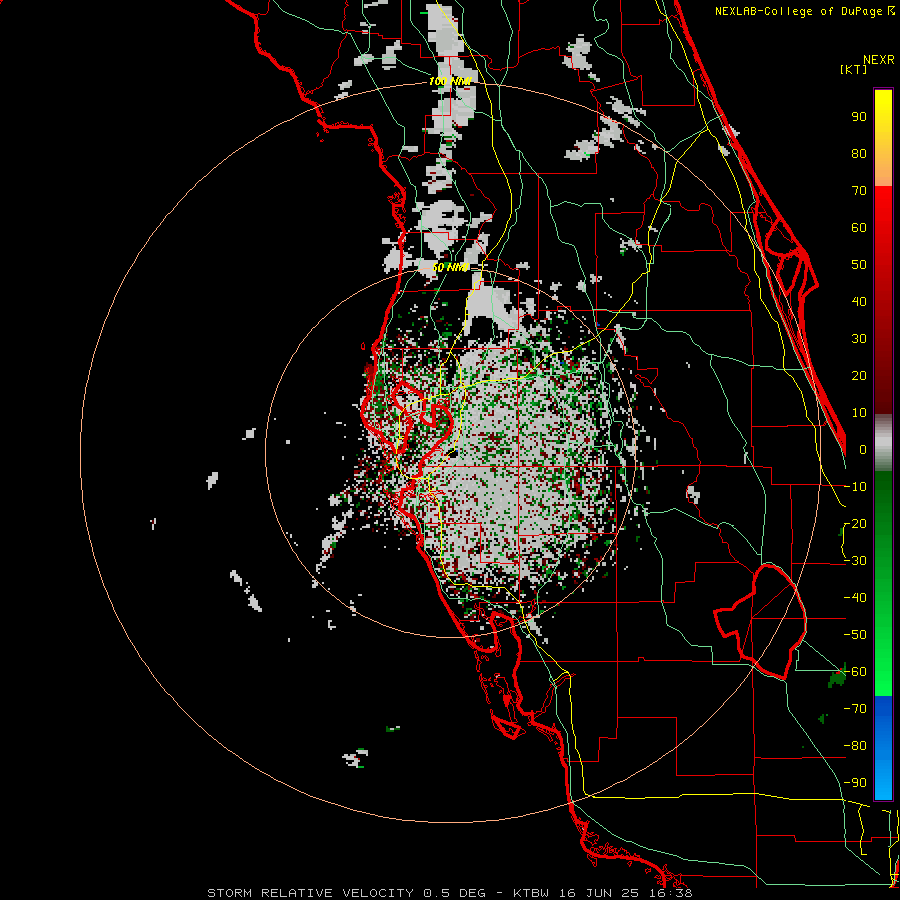Click the positive 30 scale label
The width and height of the screenshot is (900, 900).
point(859,339)
